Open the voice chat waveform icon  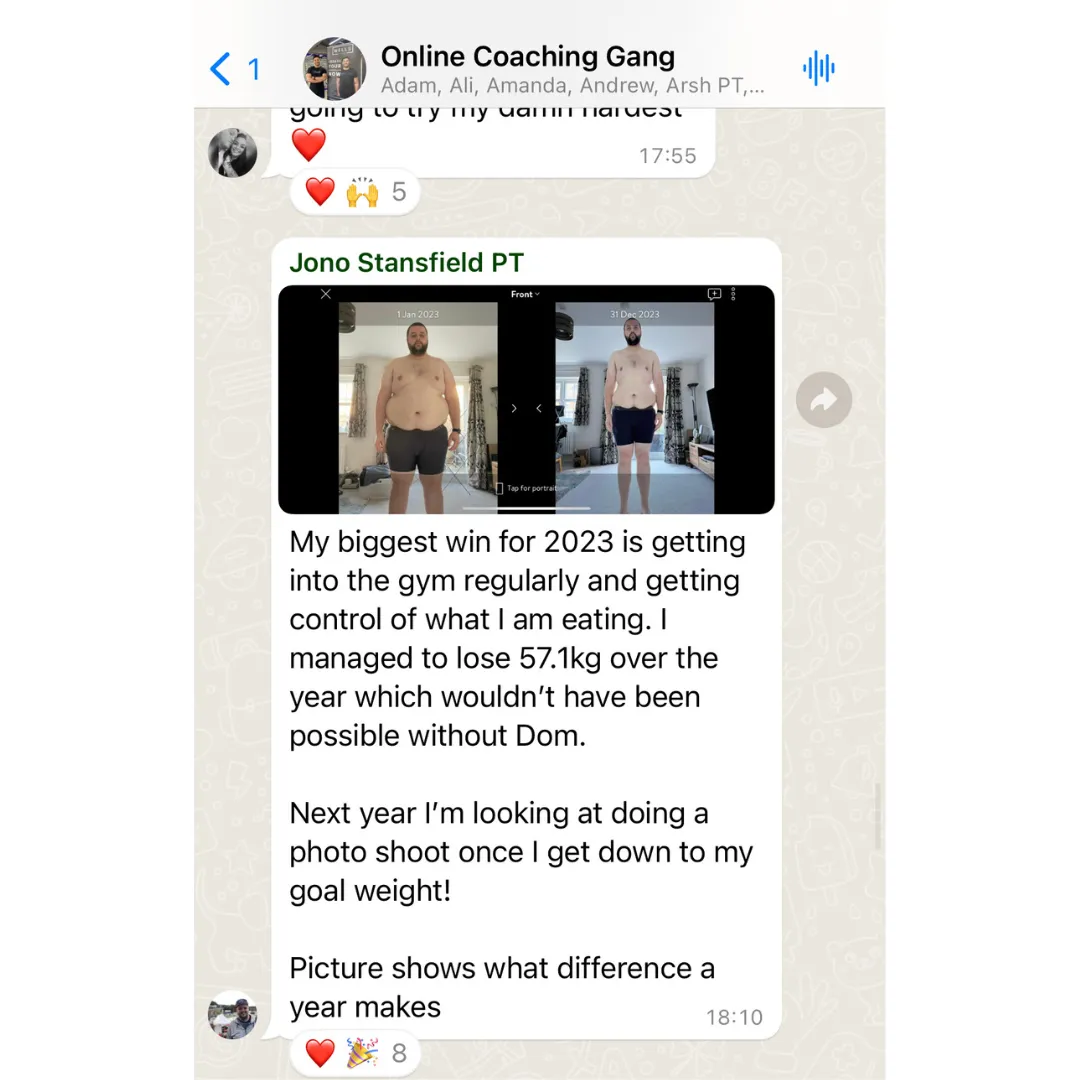coord(818,68)
